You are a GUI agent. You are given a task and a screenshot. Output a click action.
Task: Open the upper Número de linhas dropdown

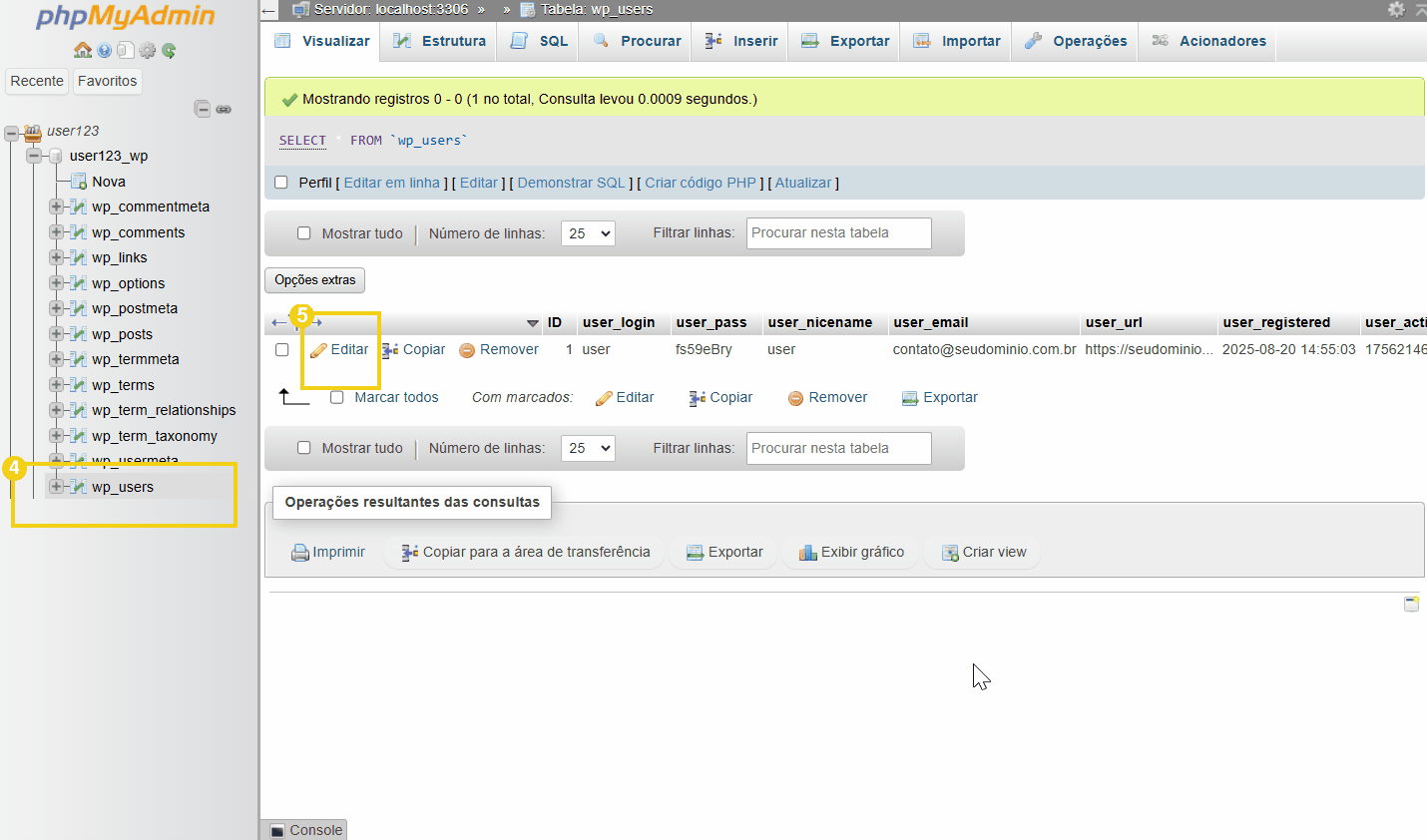pos(588,233)
